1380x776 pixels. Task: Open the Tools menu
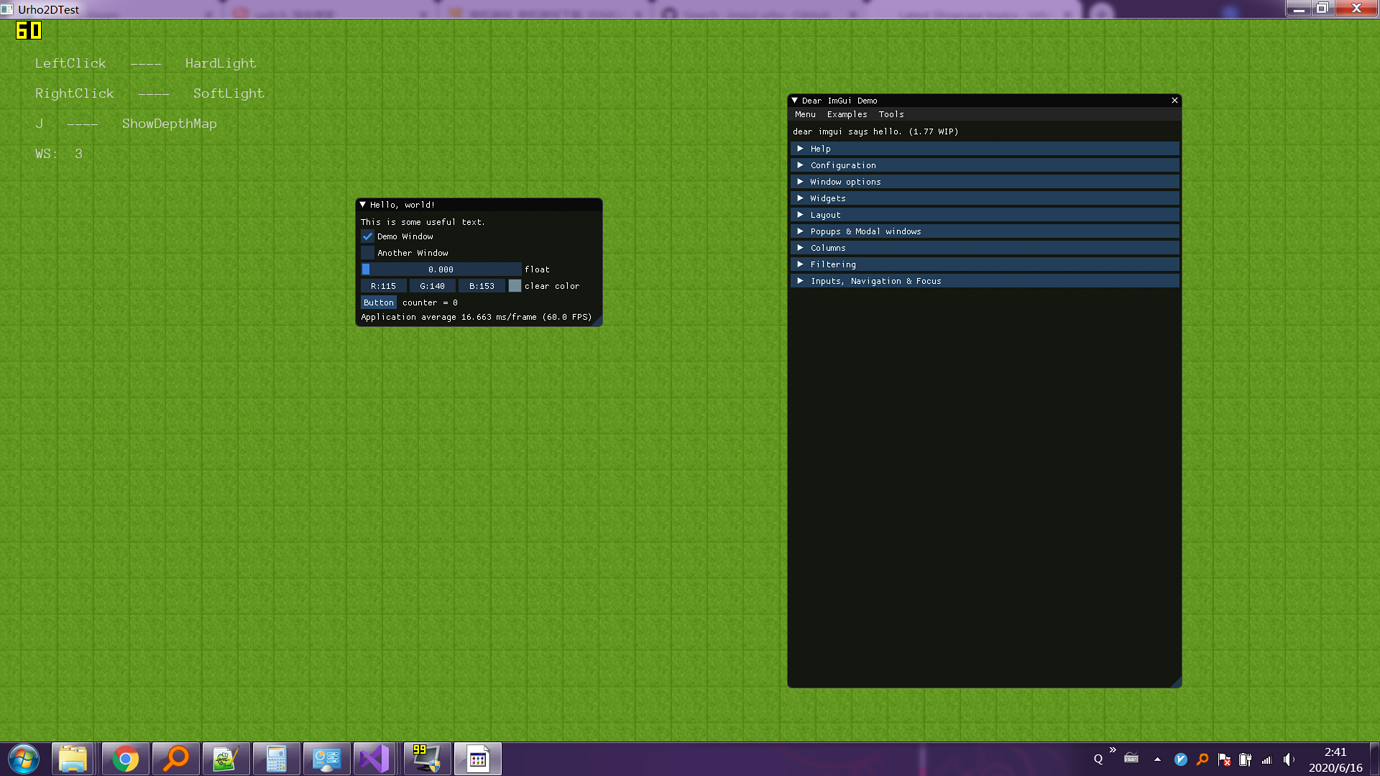click(891, 114)
